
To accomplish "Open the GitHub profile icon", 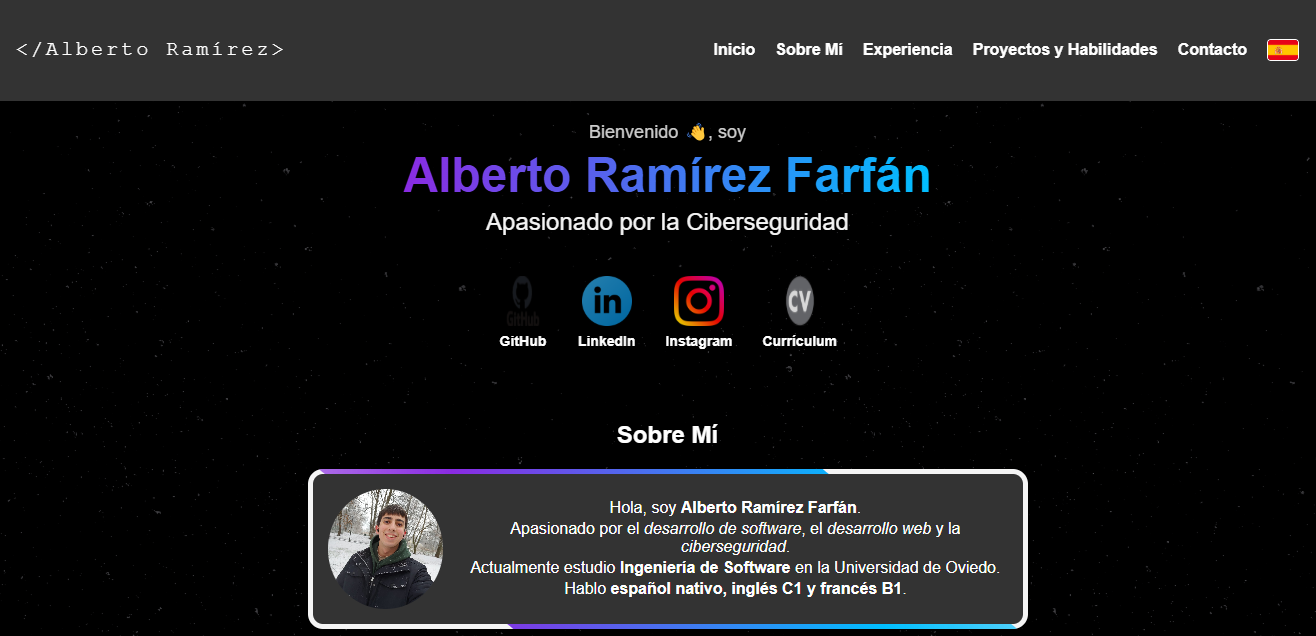I will tap(522, 300).
